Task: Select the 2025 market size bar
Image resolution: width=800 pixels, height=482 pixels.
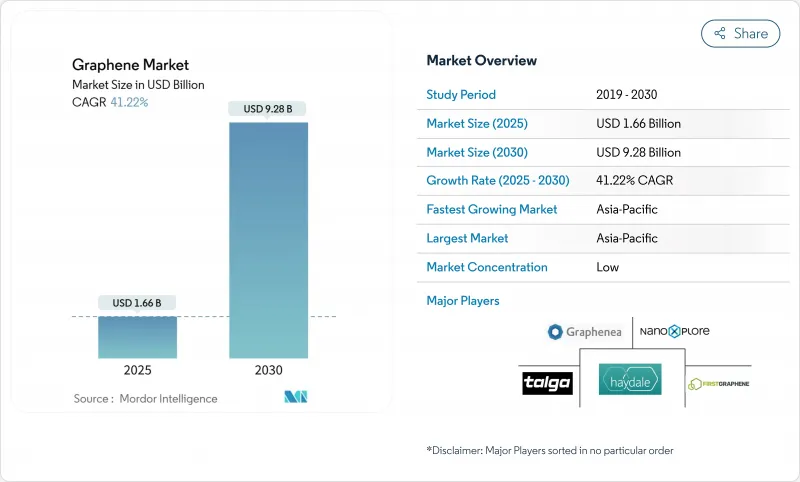Action: click(137, 337)
